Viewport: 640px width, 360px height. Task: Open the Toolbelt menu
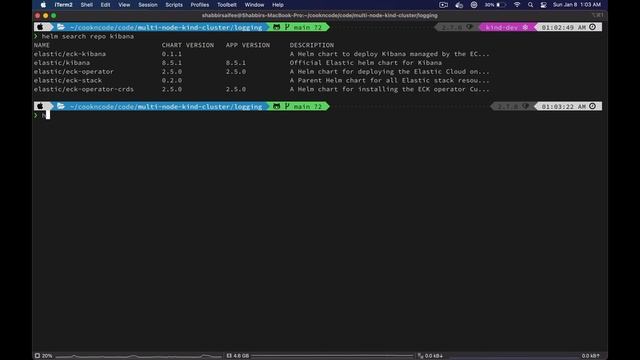[x=227, y=5]
